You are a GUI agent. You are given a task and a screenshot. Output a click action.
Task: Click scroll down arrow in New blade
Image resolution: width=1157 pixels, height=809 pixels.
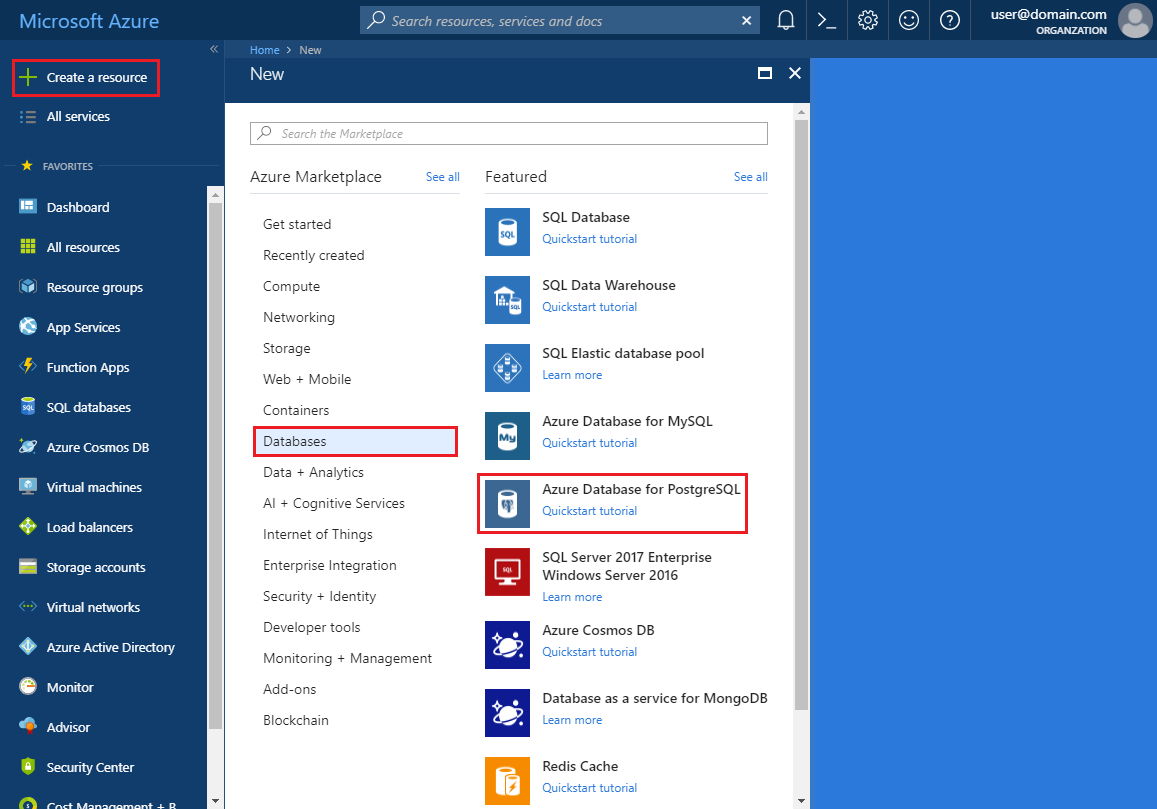(x=801, y=801)
